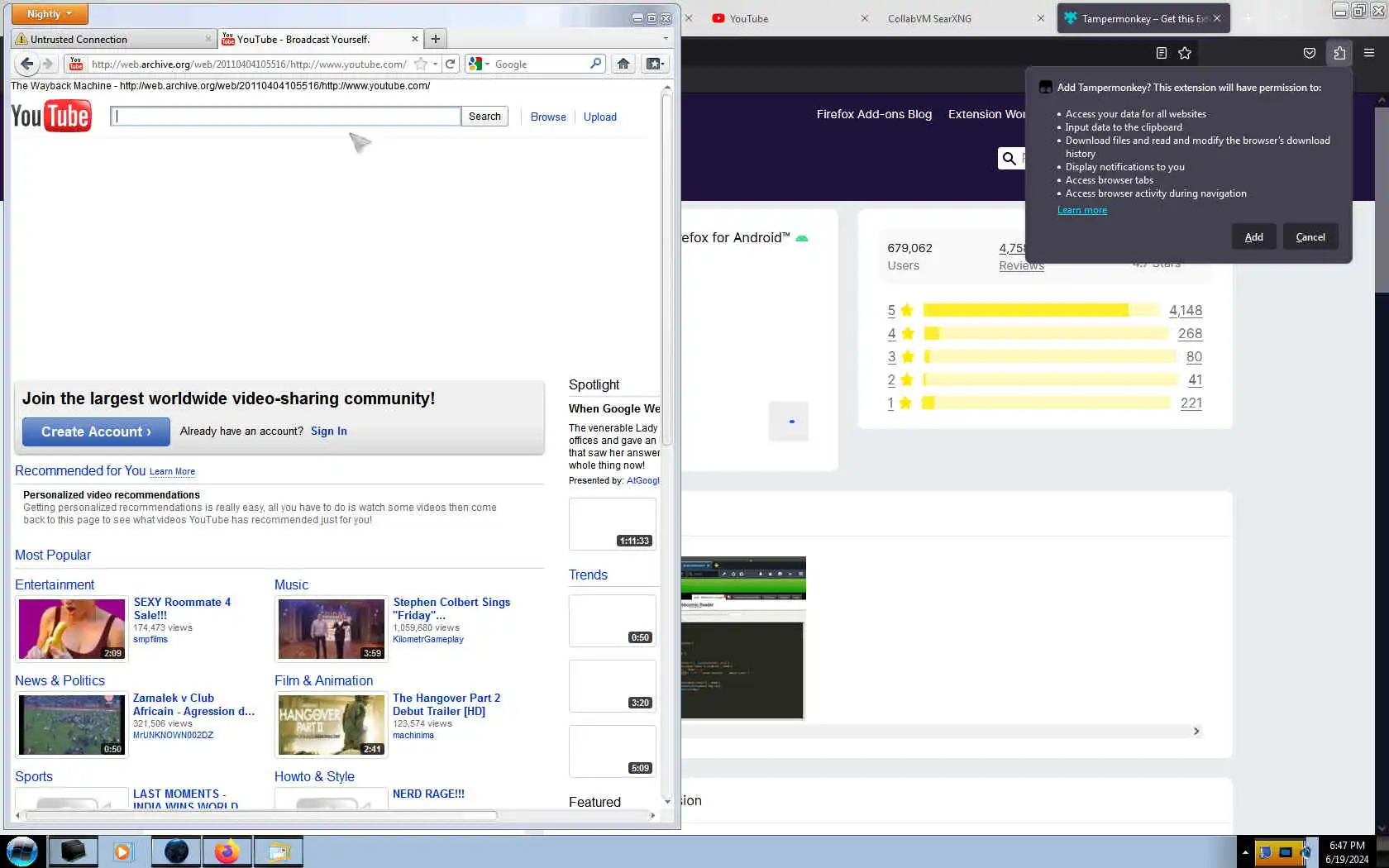Screen dimensions: 1389x868
Task: Toggle reader view in the Firefox window
Action: [1162, 53]
